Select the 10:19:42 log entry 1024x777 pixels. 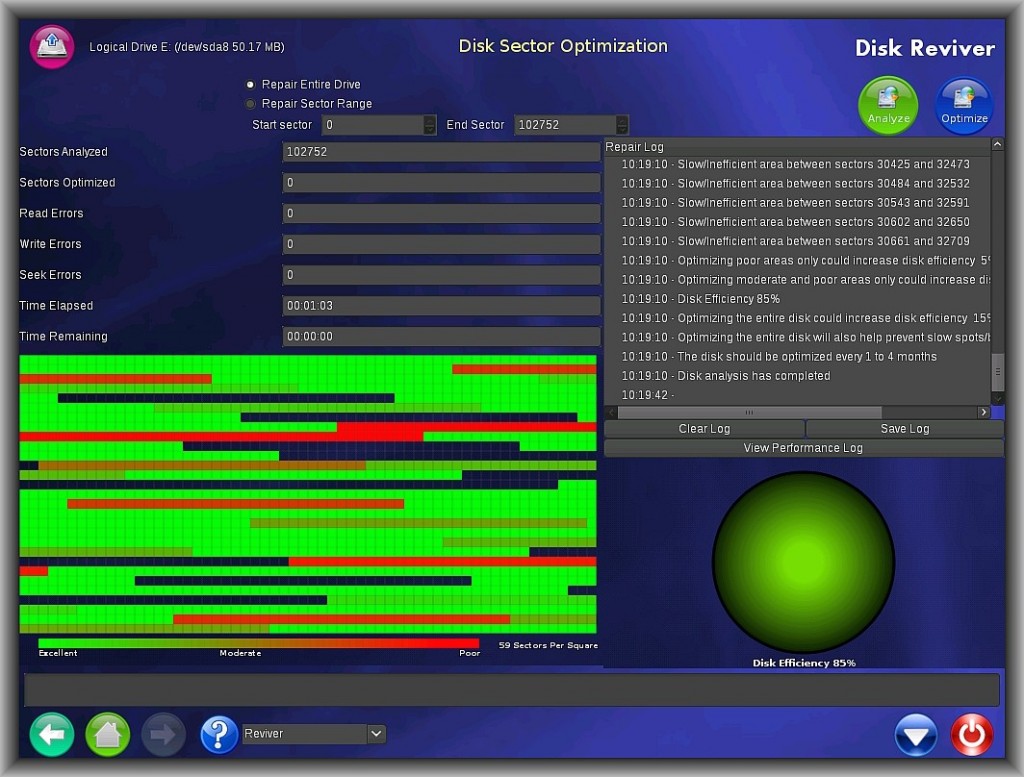[647, 395]
